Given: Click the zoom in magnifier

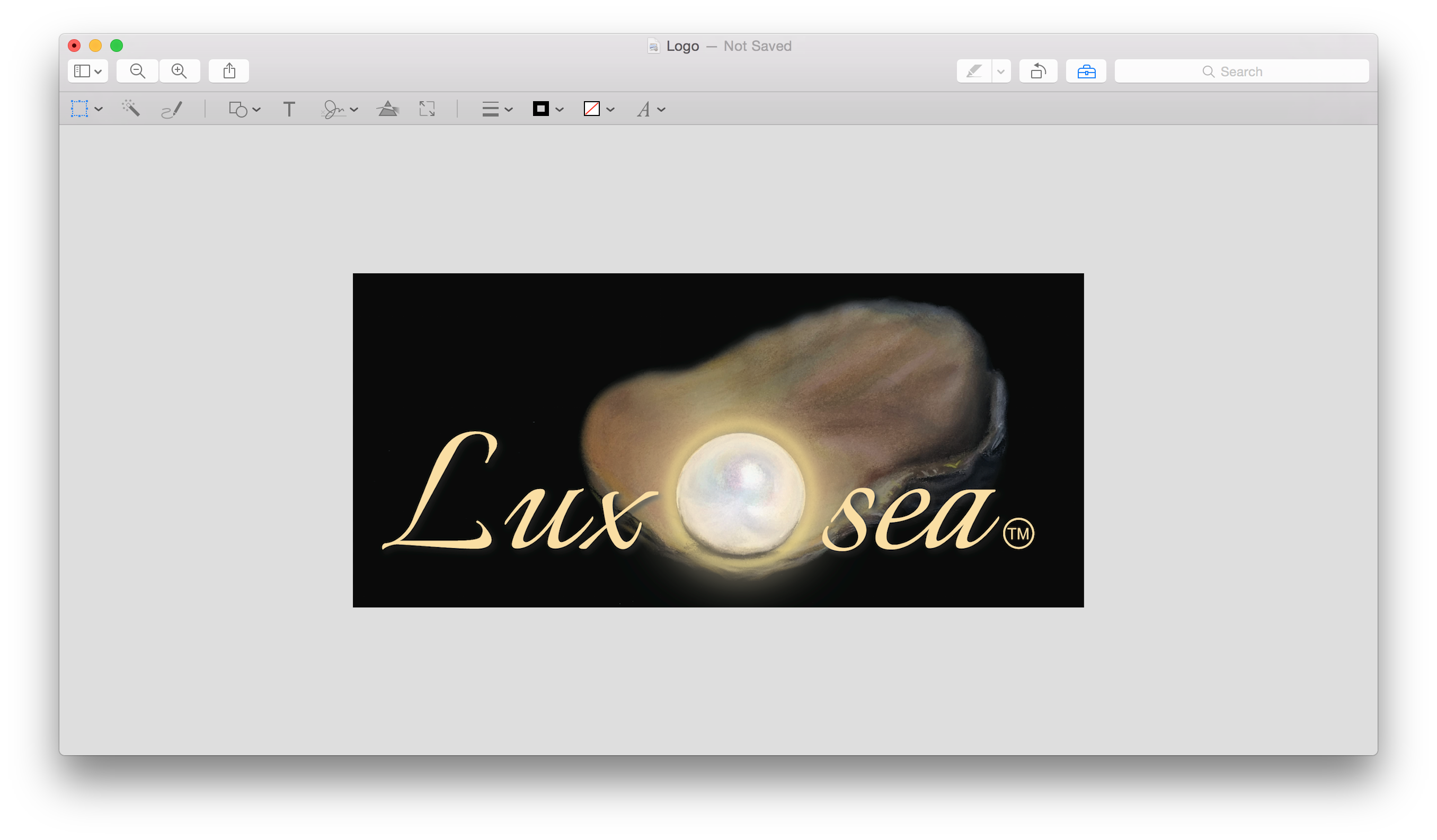Looking at the screenshot, I should 179,71.
